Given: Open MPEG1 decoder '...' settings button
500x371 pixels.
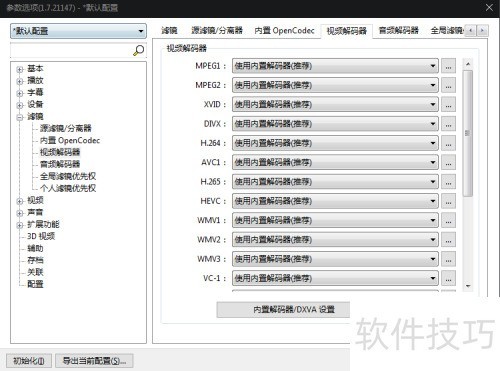Looking at the screenshot, I should 448,66.
